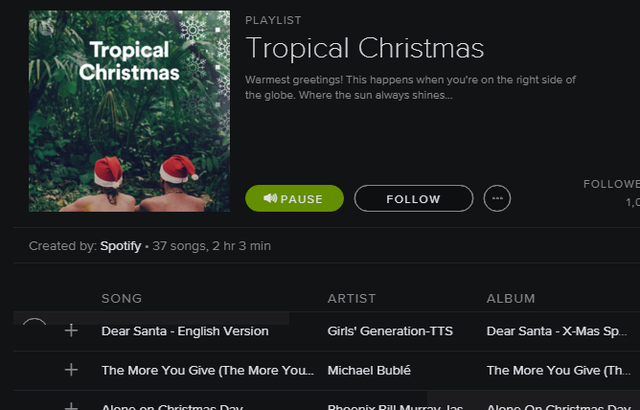The width and height of the screenshot is (640, 410).
Task: Sort playlist by SONG column header
Action: tap(122, 299)
